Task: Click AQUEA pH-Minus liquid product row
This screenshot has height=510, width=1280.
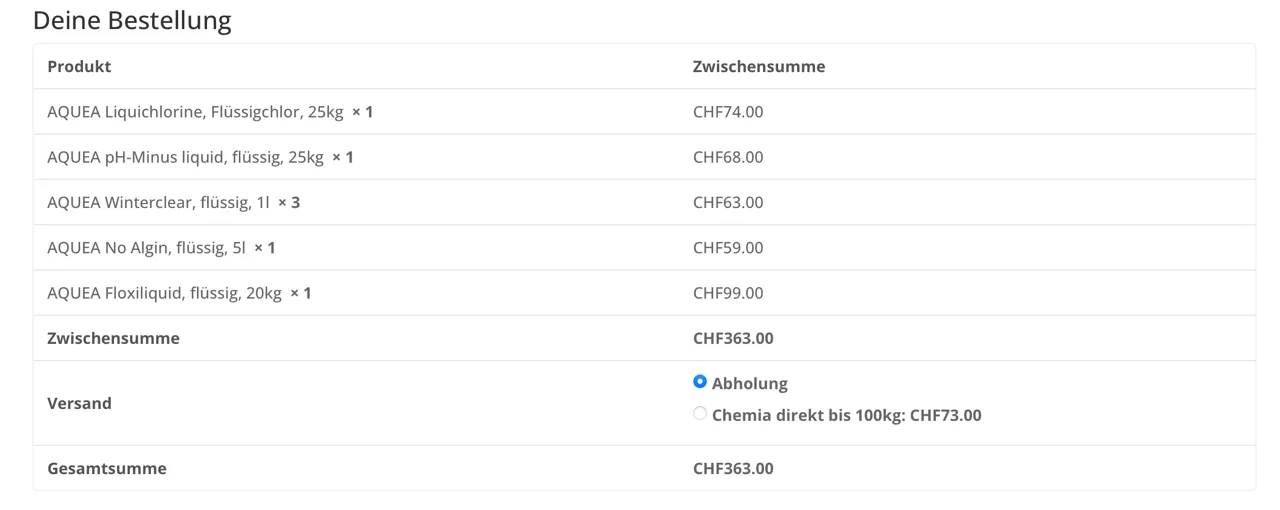Action: 644,157
